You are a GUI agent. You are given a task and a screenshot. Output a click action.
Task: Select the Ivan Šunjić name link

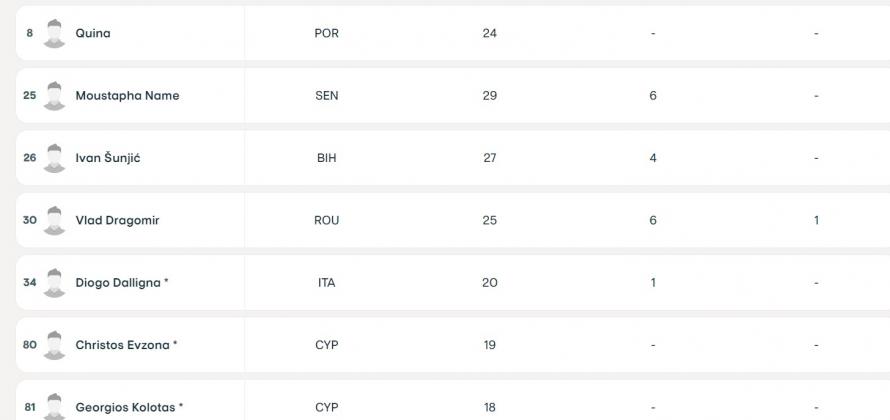pyautogui.click(x=108, y=158)
